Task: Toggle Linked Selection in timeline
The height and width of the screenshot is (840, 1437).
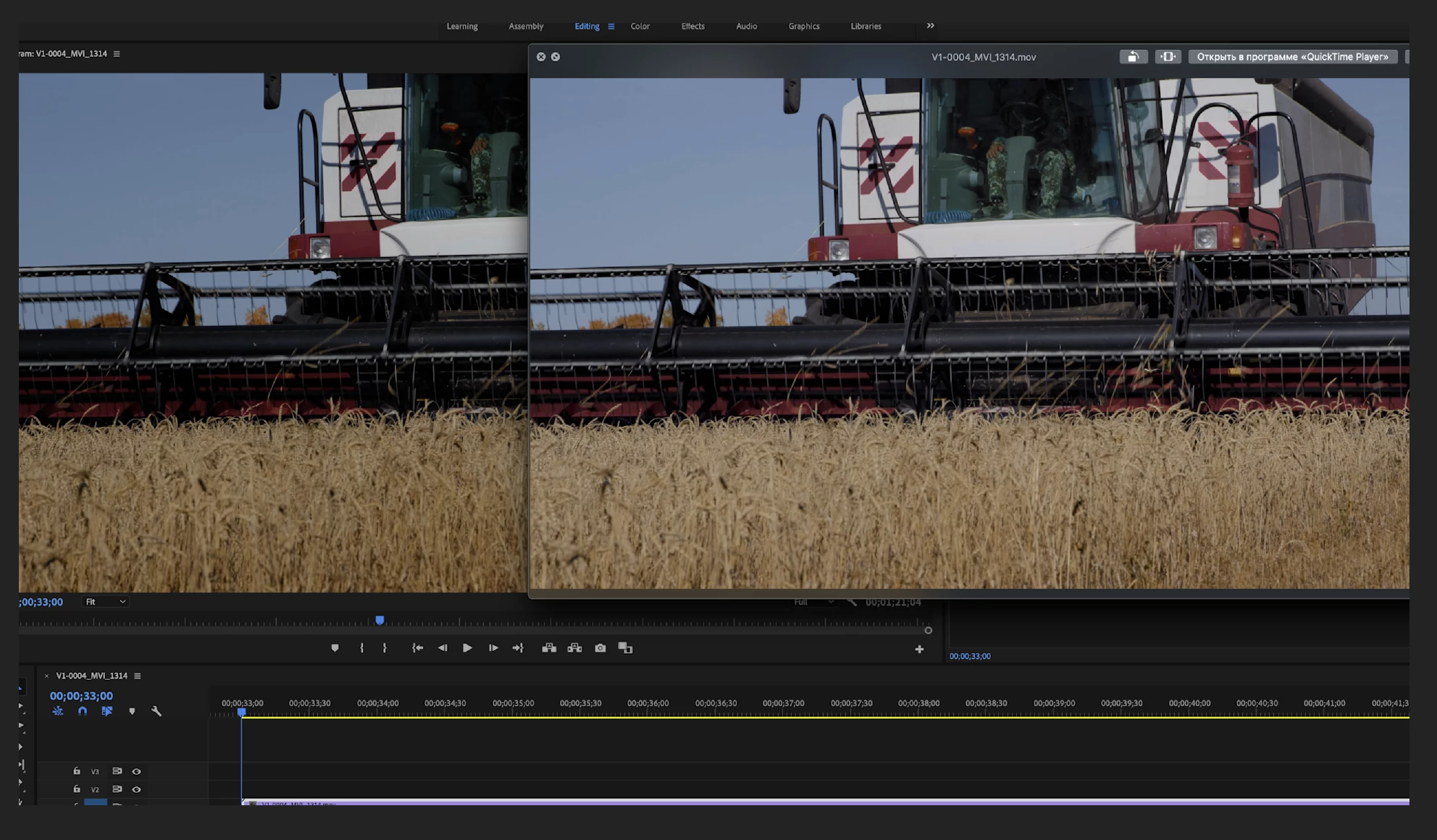Action: coord(107,711)
